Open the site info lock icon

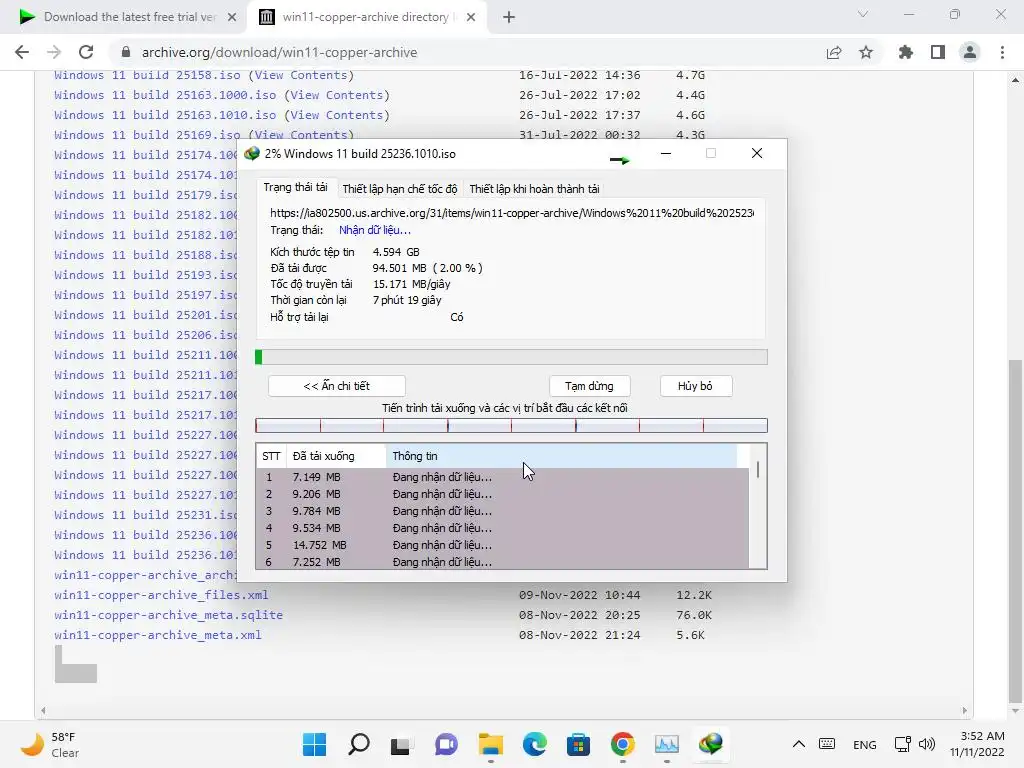coord(126,52)
